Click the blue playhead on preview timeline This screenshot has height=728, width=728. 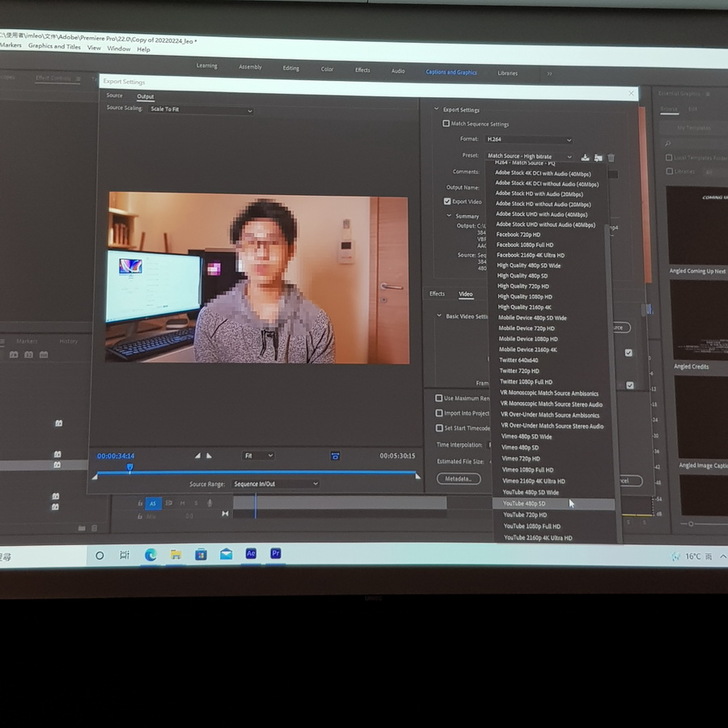coord(130,468)
